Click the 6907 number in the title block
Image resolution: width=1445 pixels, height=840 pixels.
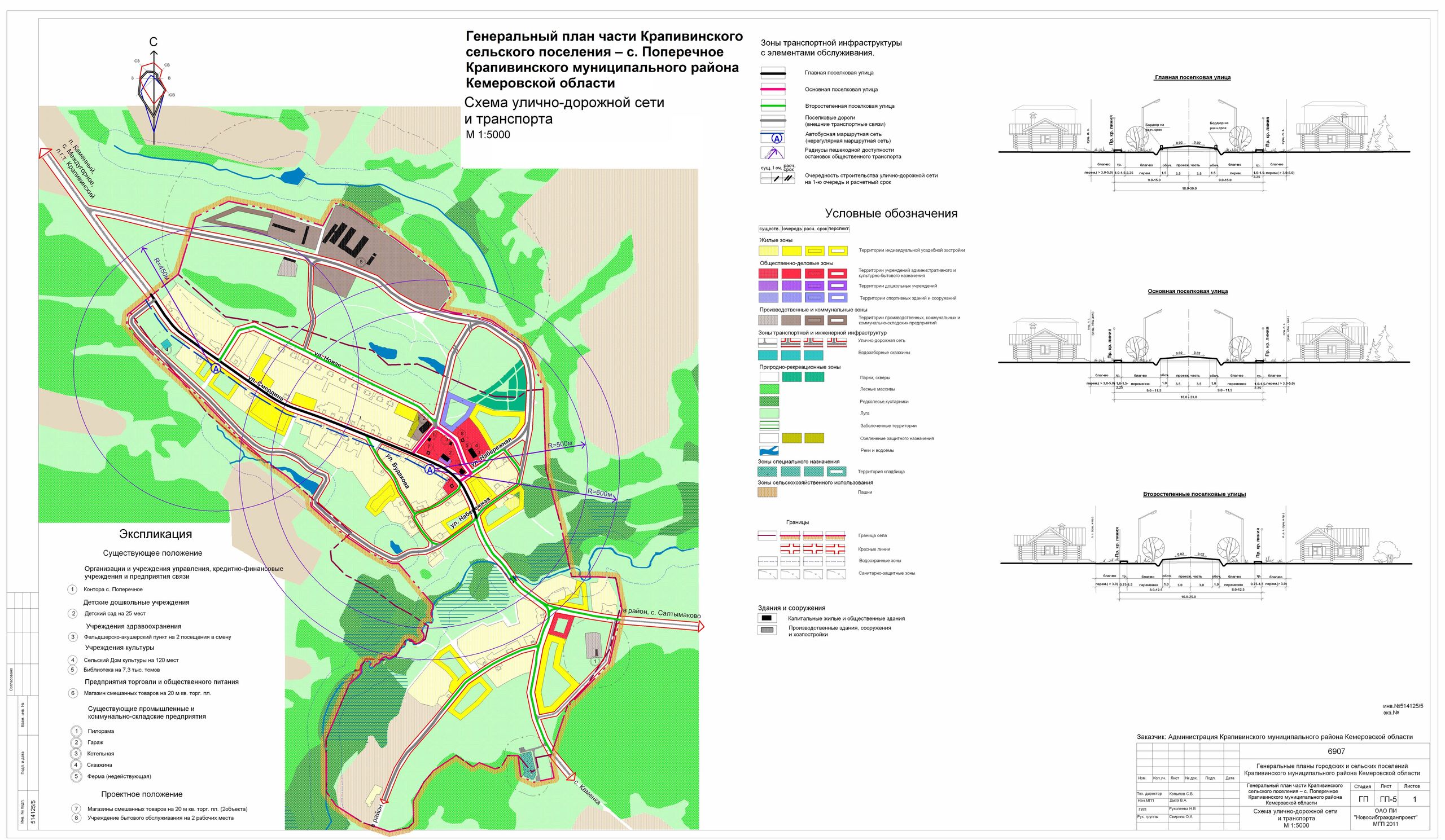(1336, 751)
